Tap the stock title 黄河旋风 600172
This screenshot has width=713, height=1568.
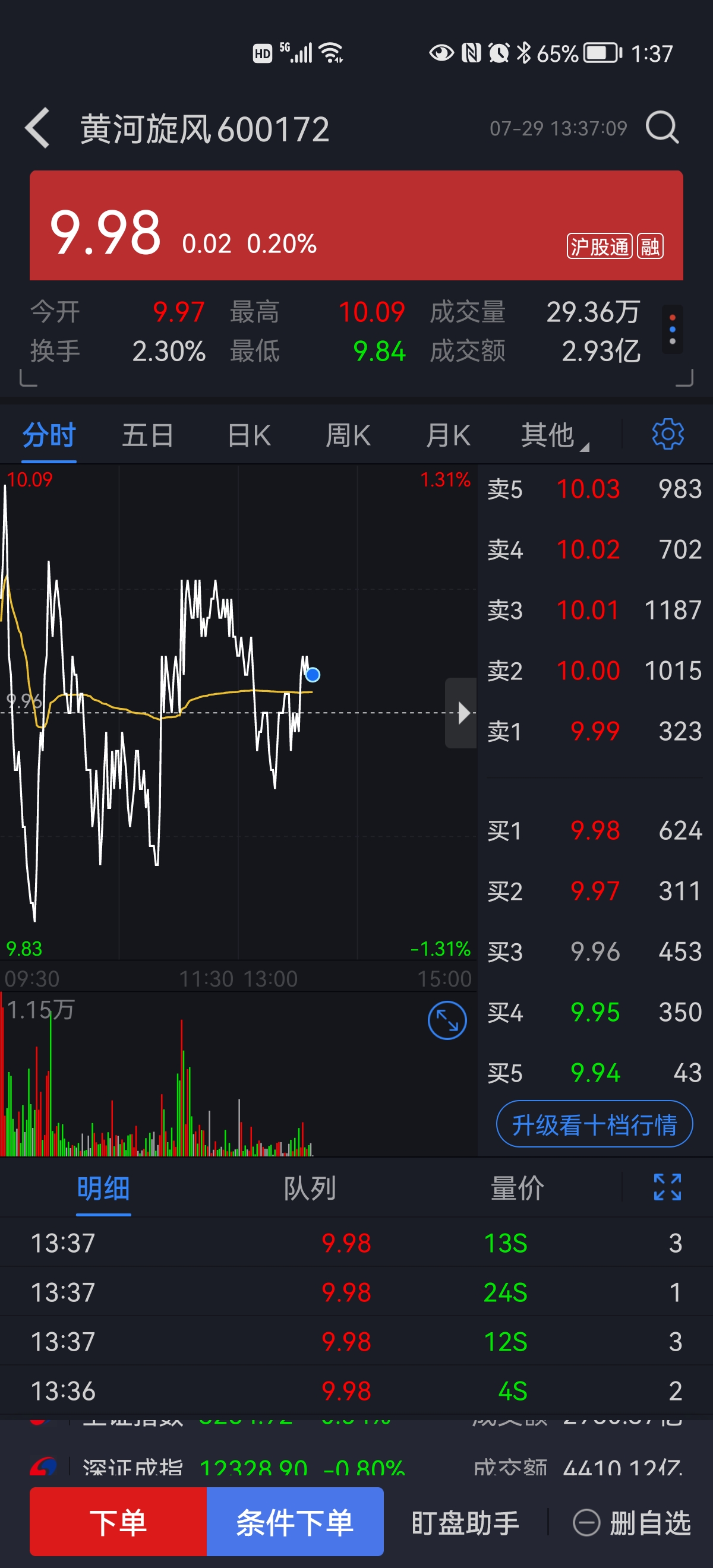[x=204, y=128]
